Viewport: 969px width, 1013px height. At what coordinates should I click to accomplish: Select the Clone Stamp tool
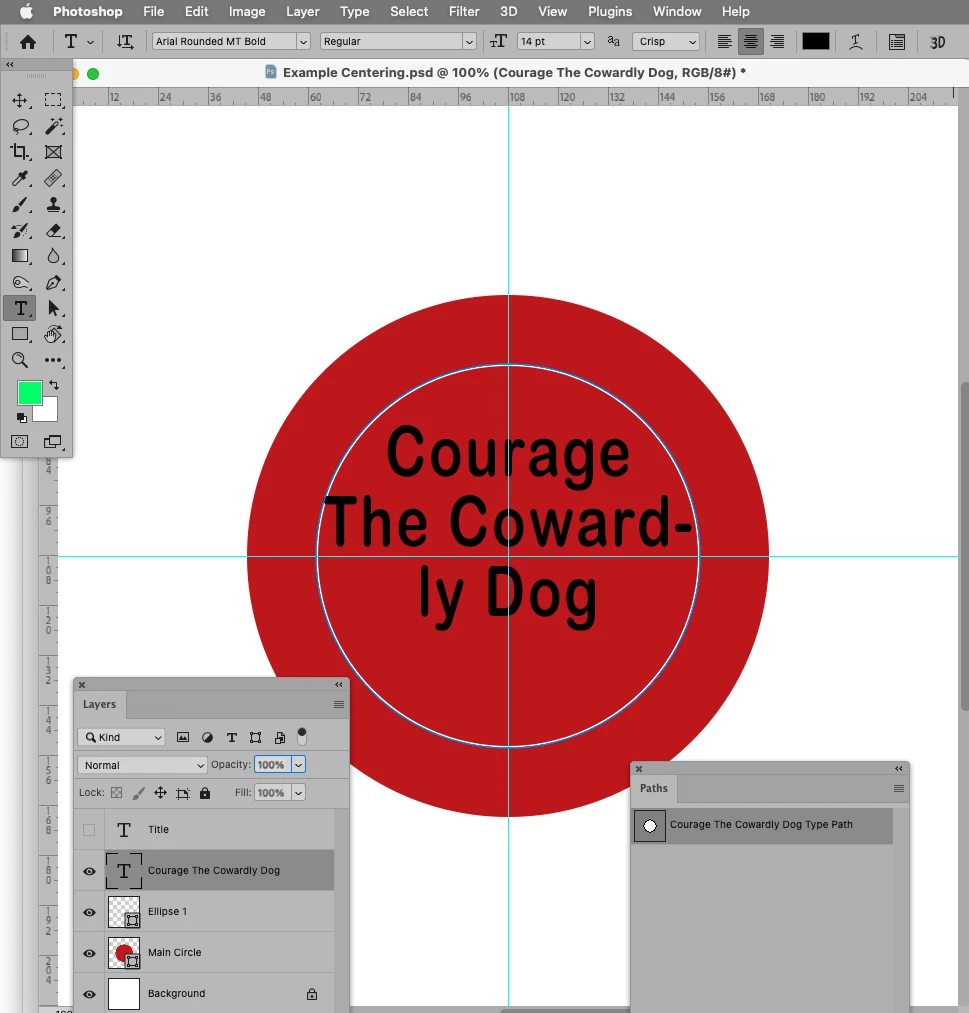coord(53,204)
